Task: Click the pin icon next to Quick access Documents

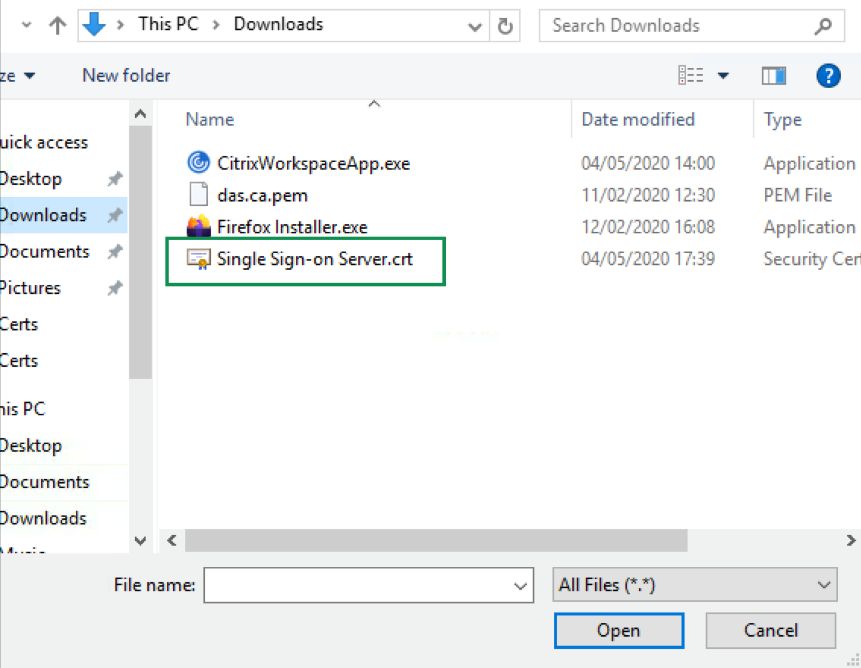Action: (115, 251)
